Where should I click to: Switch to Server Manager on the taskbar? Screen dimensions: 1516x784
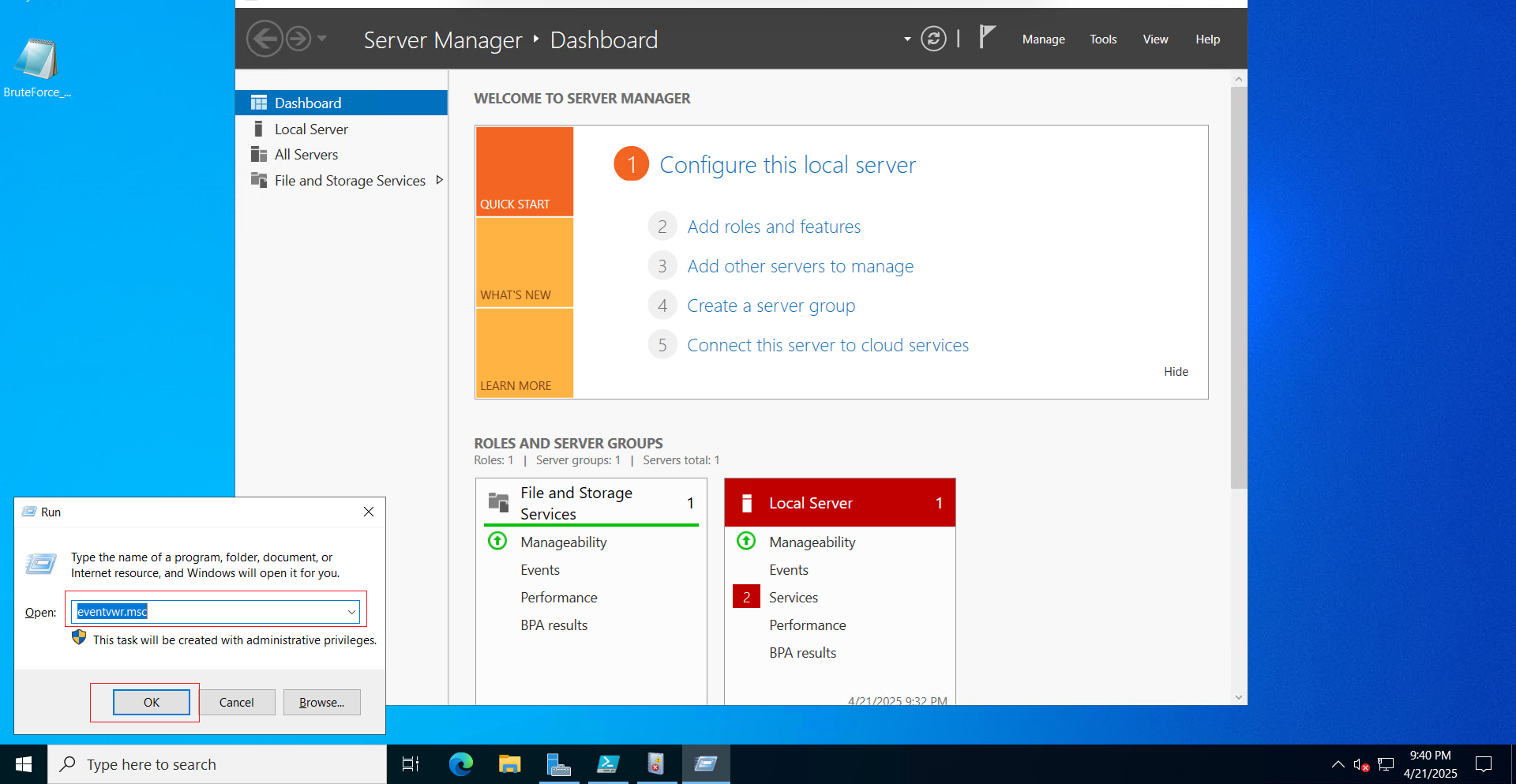click(558, 764)
